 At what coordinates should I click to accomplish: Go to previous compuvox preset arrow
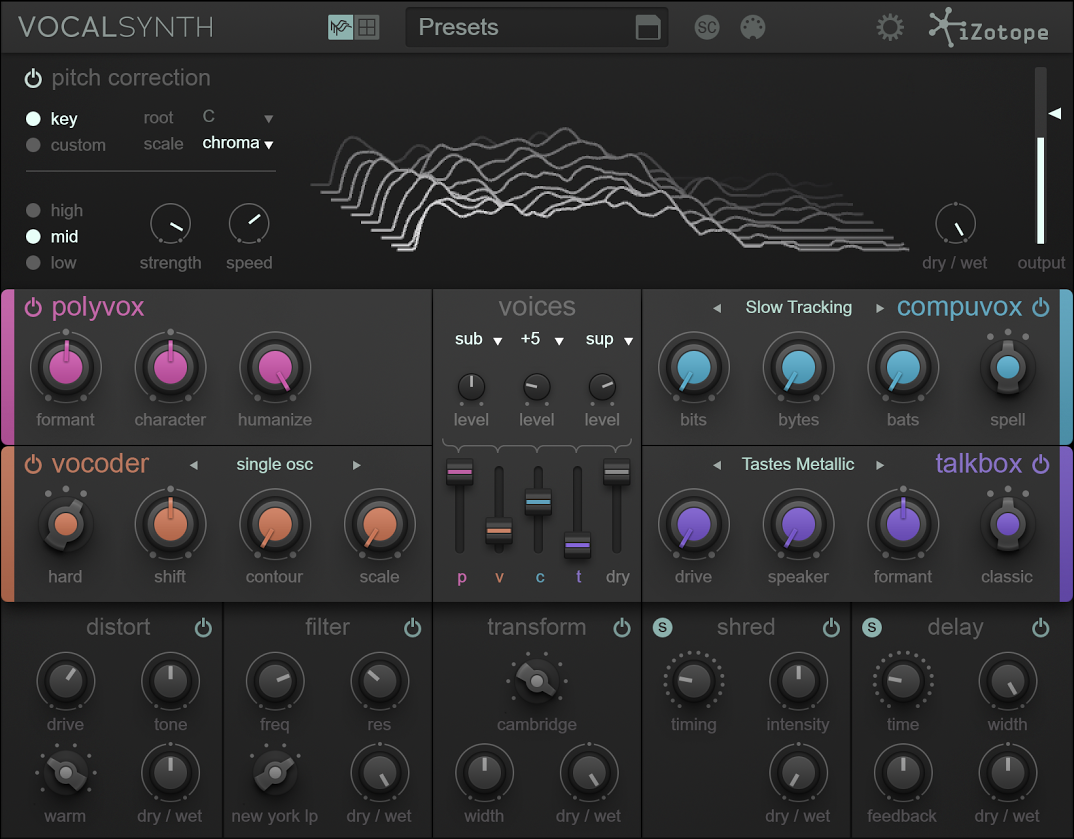(716, 308)
